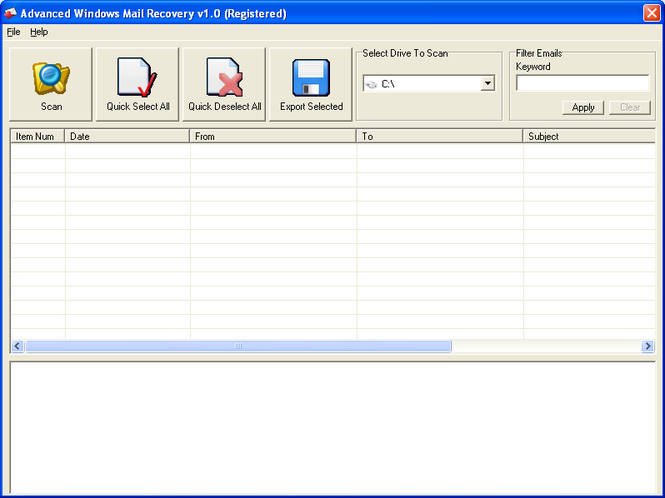Export selected emails with the floppy icon

(x=310, y=84)
